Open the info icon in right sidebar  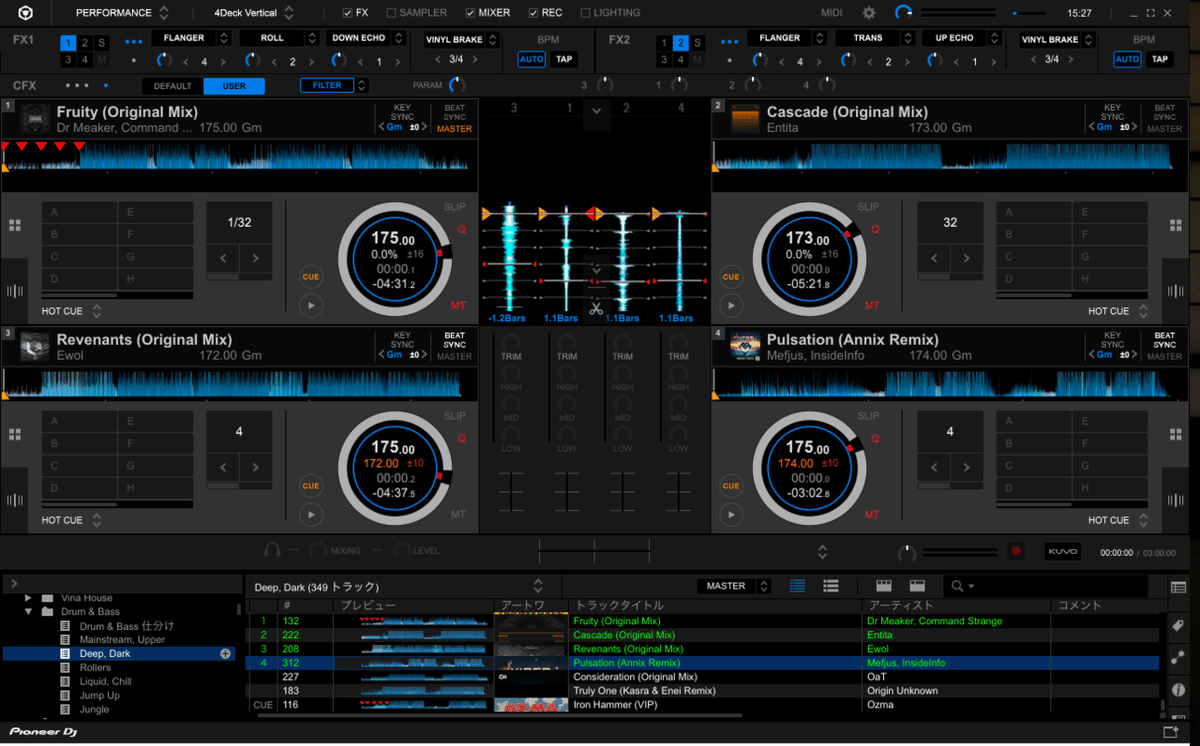1178,689
